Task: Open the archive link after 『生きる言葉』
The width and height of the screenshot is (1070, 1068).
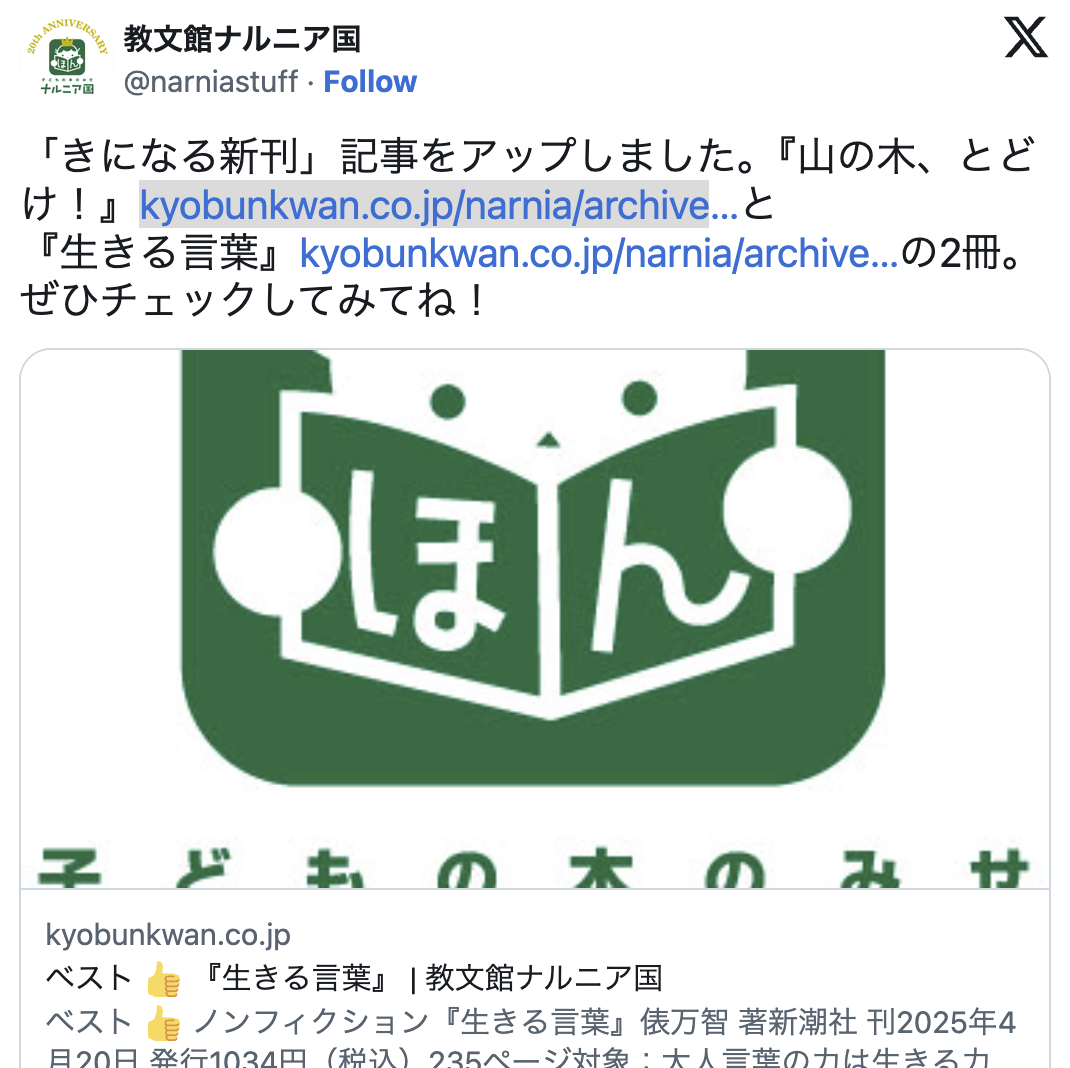Action: [598, 253]
